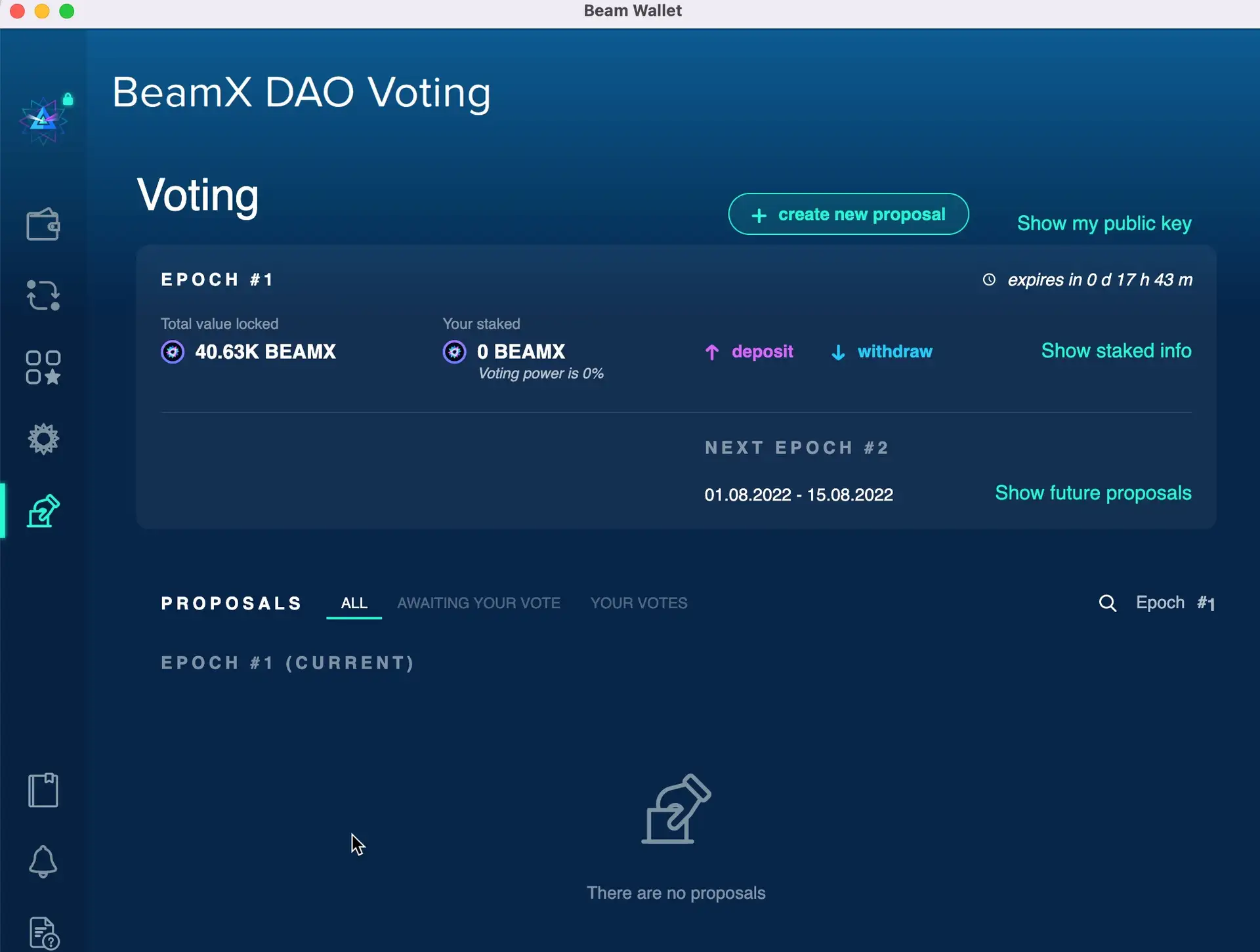1260x952 pixels.
Task: Click the withdraw button
Action: click(x=881, y=352)
